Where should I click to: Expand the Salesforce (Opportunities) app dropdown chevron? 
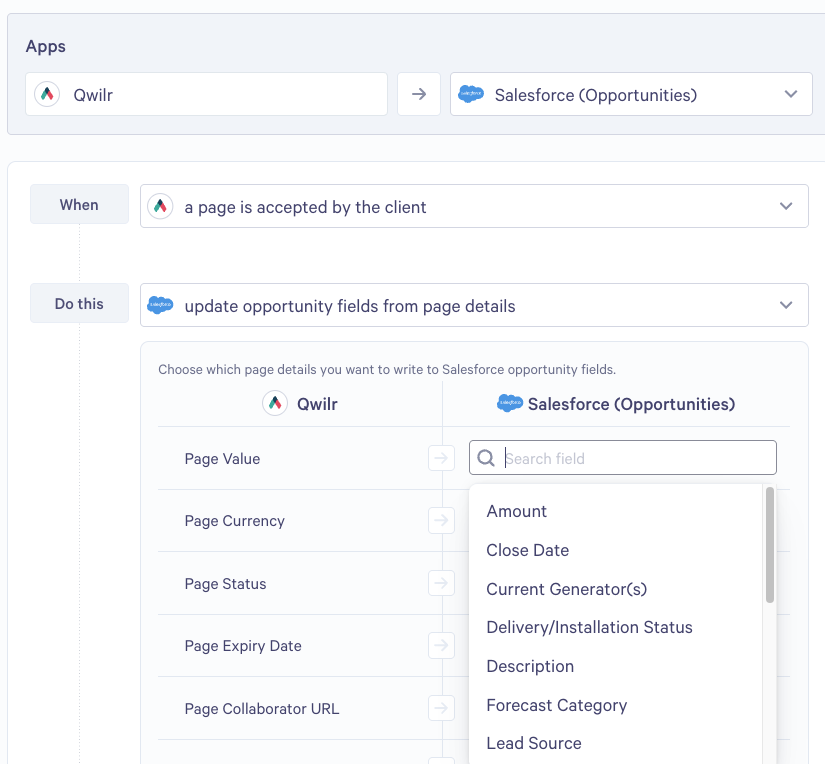click(x=791, y=94)
